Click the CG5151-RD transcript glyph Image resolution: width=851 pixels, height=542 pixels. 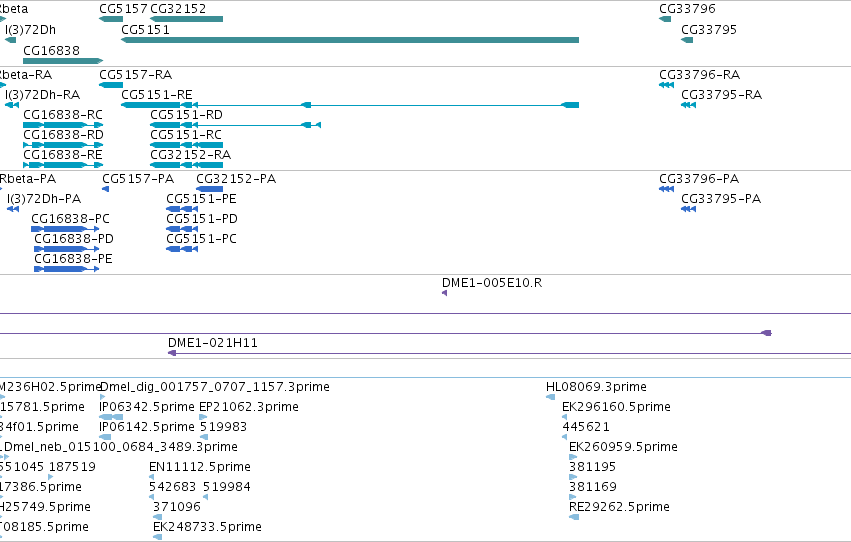click(x=236, y=125)
